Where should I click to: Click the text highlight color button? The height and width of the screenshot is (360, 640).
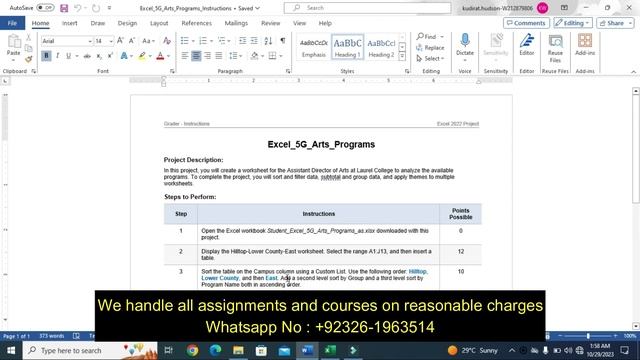click(x=142, y=56)
